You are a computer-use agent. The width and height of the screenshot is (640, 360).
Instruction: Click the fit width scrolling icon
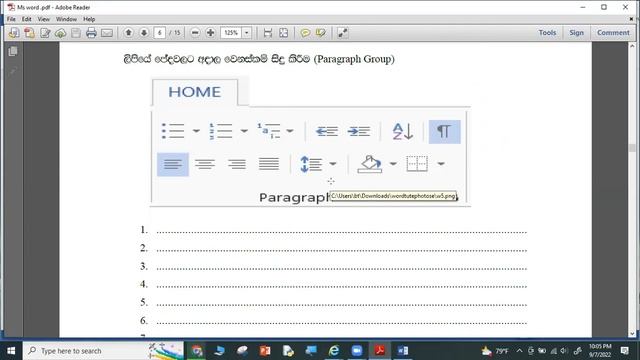coord(268,33)
